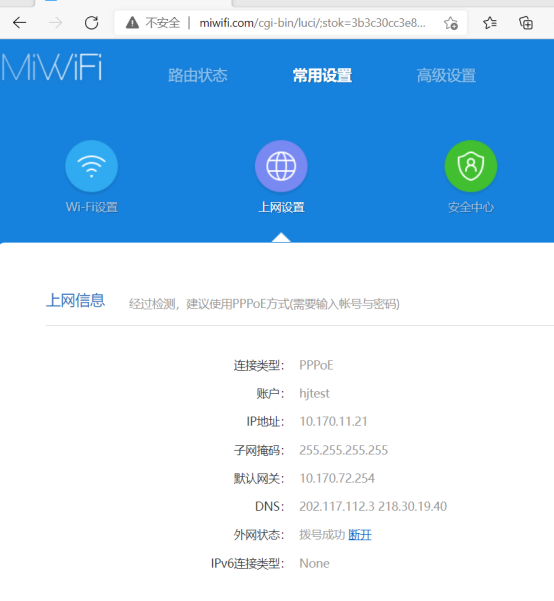Click the 上网设置 label
Image resolution: width=554 pixels, height=601 pixels.
pyautogui.click(x=281, y=207)
